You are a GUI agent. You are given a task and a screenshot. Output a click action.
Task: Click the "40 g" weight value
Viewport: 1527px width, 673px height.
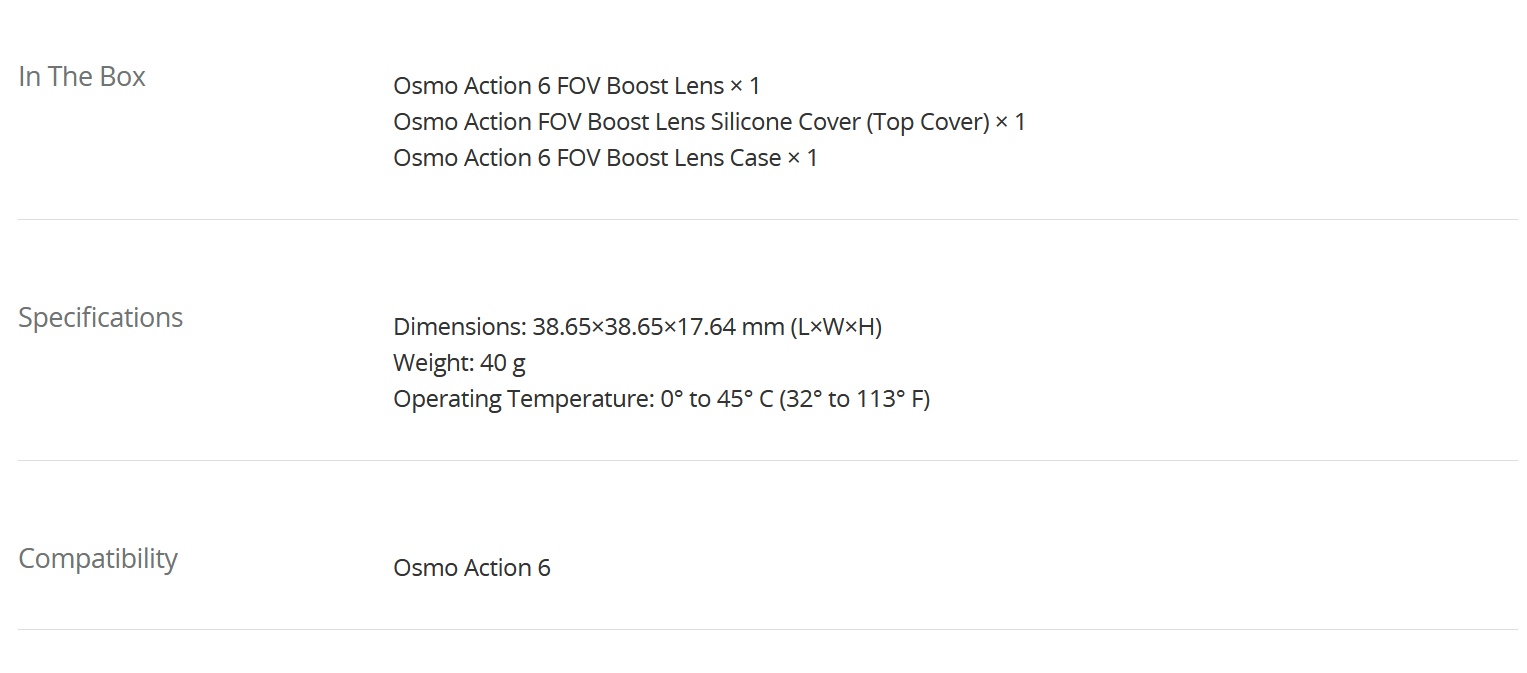click(x=503, y=363)
